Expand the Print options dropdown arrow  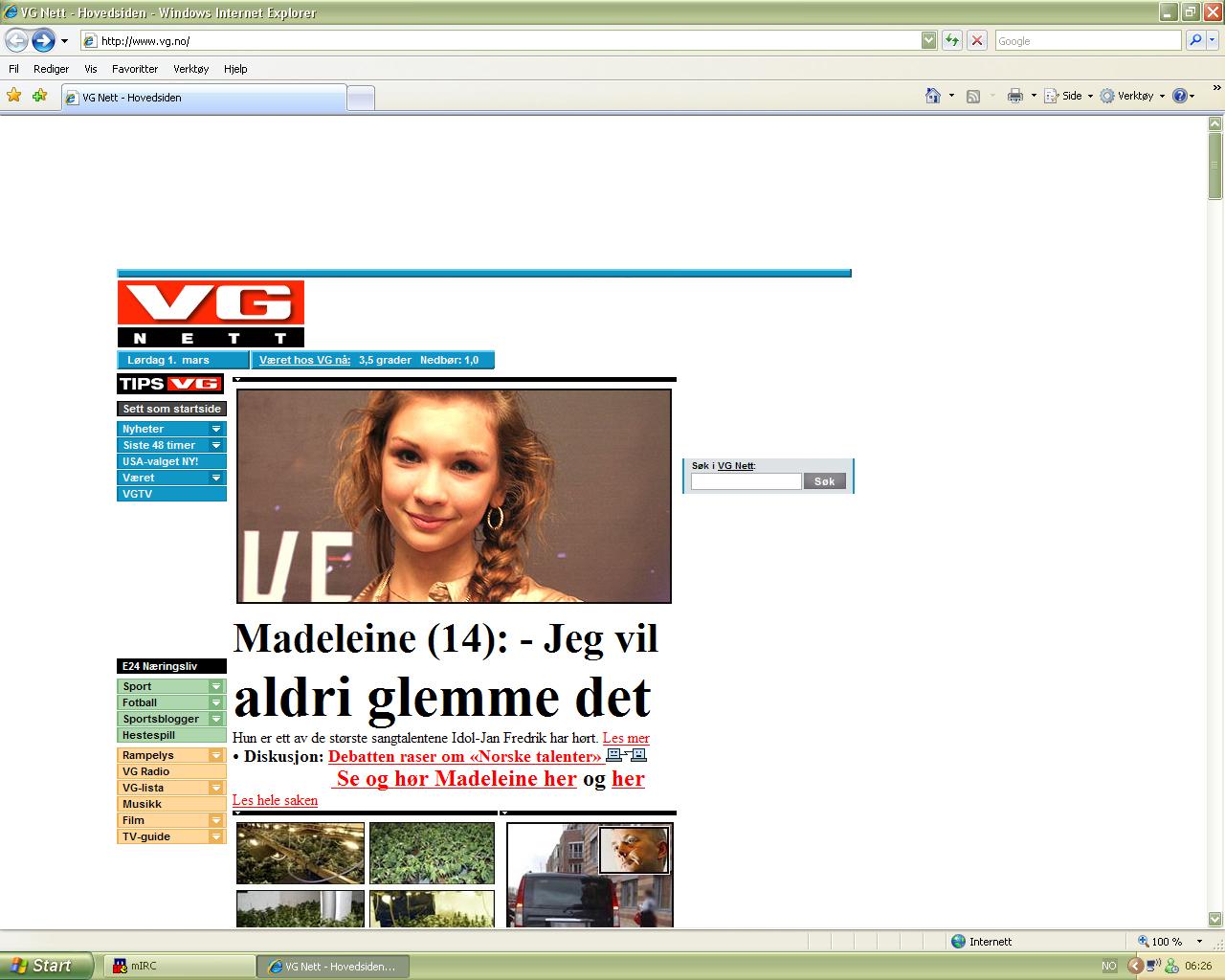click(x=1034, y=96)
